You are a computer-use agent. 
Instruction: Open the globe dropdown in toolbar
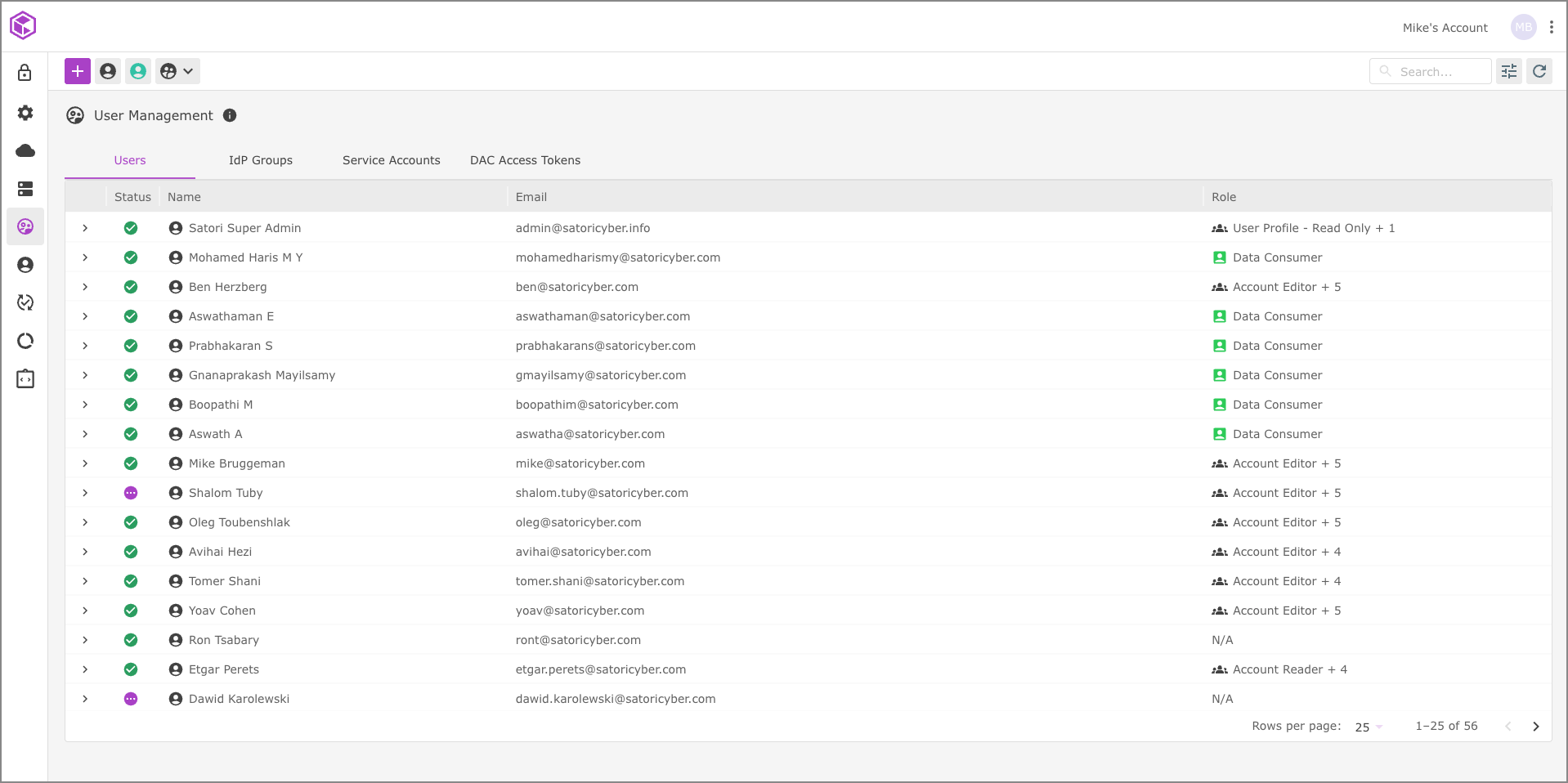[177, 71]
